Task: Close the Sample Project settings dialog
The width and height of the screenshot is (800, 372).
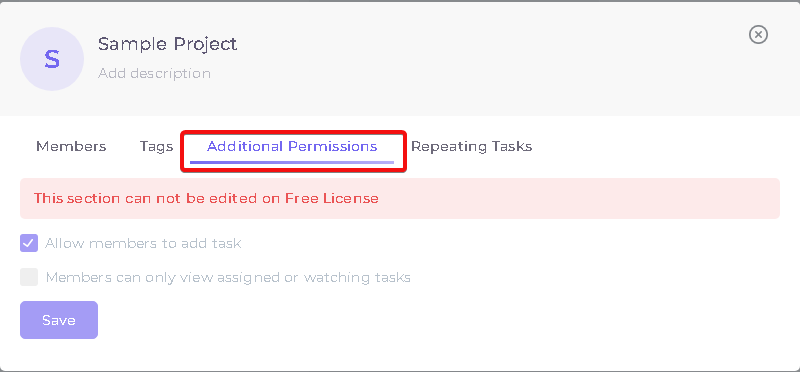Action: click(x=758, y=35)
